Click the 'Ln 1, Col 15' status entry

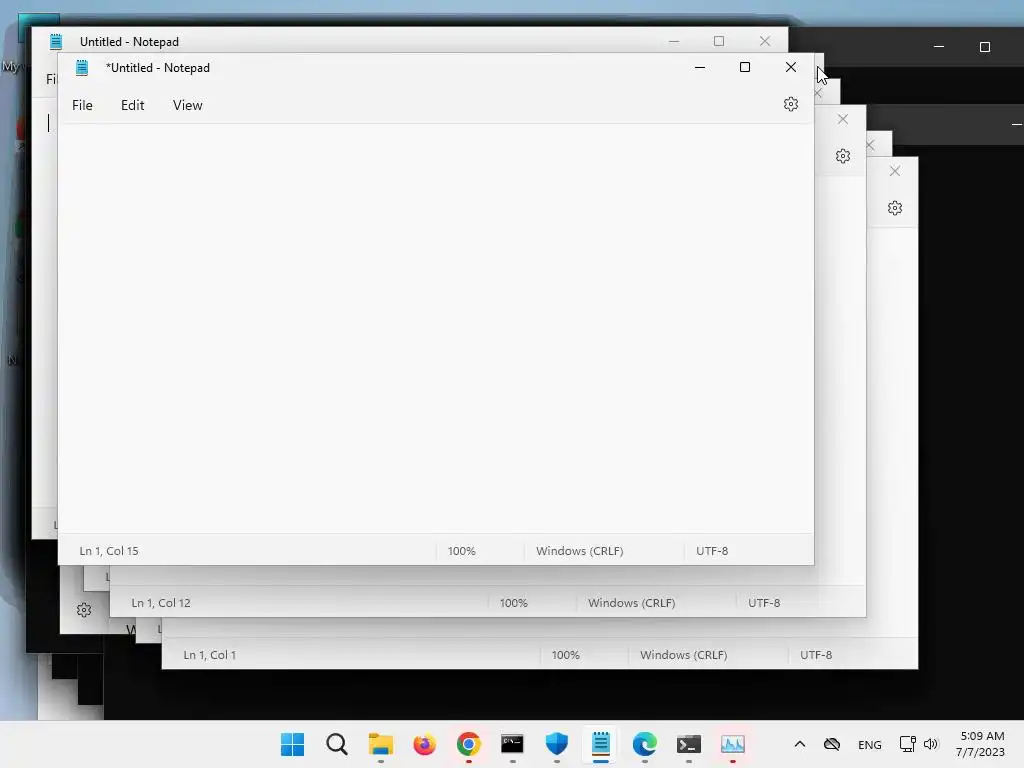[109, 551]
